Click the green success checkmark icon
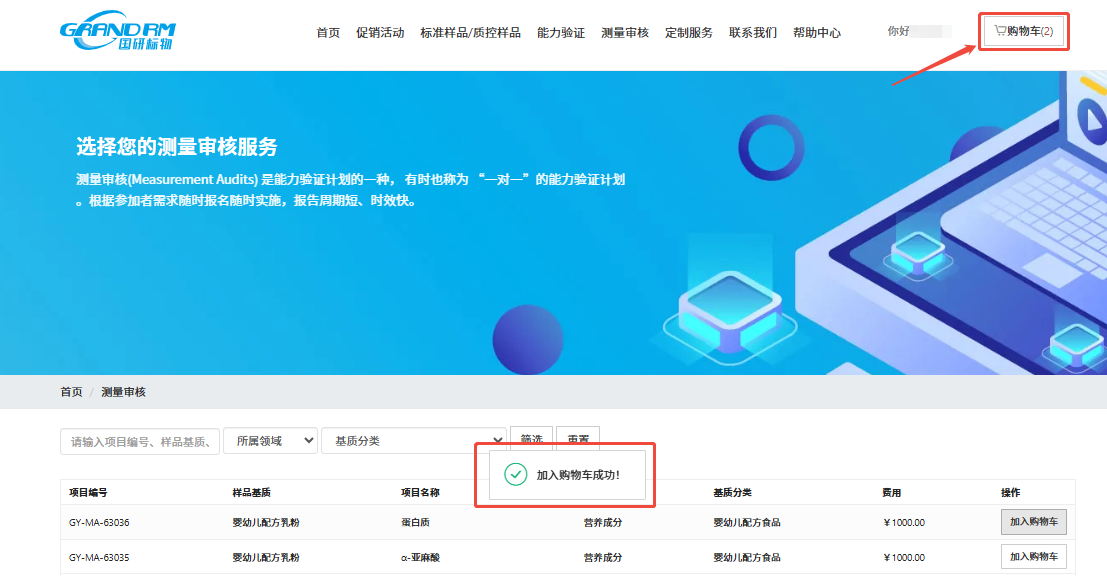This screenshot has height=576, width=1107. (x=515, y=474)
